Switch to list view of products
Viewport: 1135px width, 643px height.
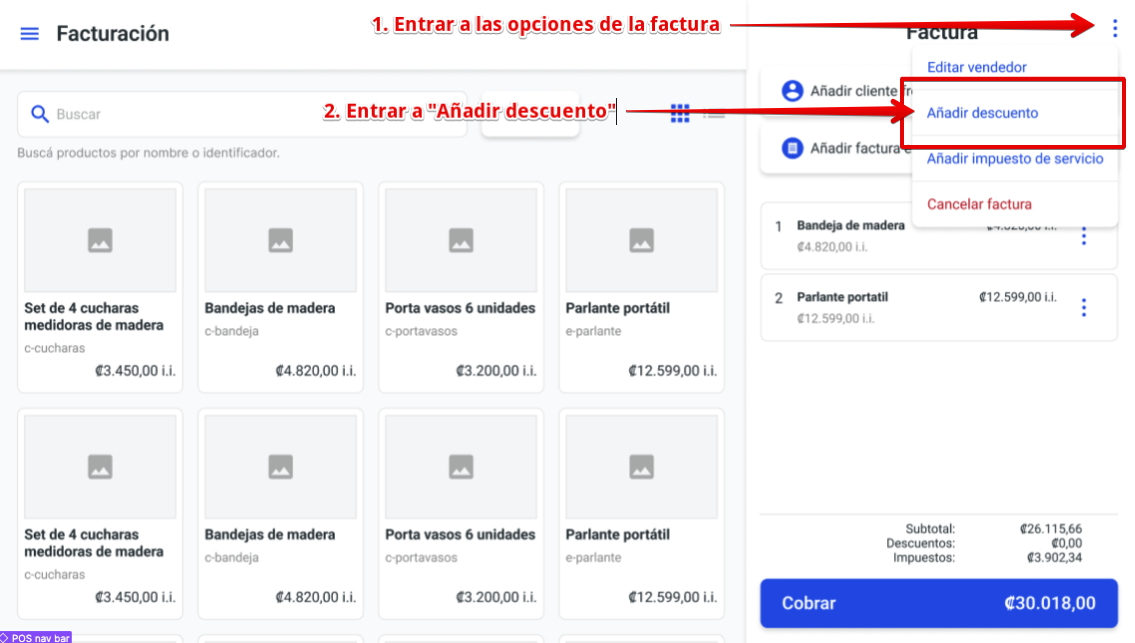[x=714, y=114]
